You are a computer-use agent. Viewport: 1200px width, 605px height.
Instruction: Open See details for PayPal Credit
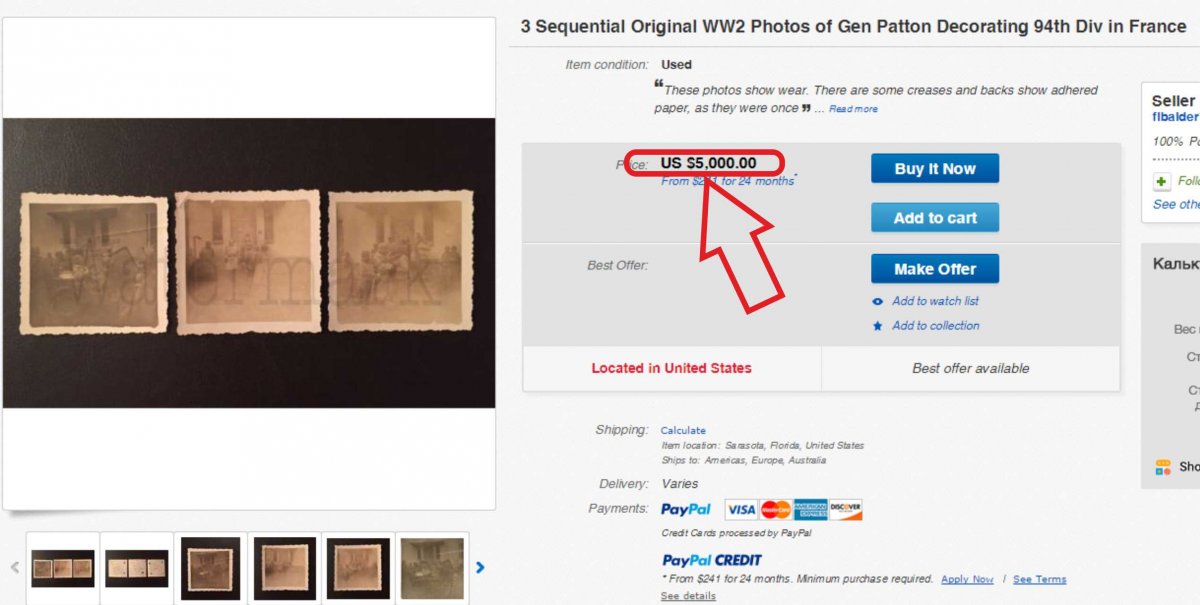pos(688,596)
